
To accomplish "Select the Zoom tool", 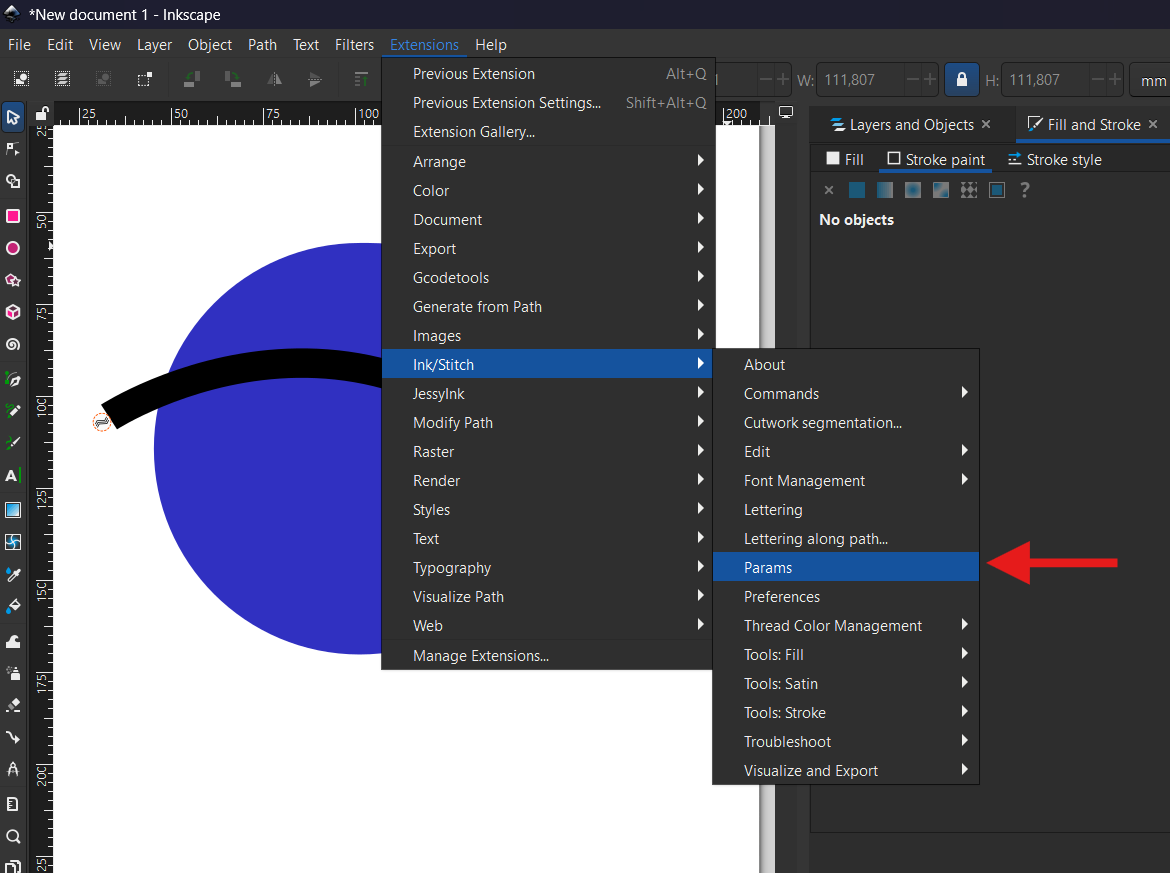I will (x=13, y=836).
